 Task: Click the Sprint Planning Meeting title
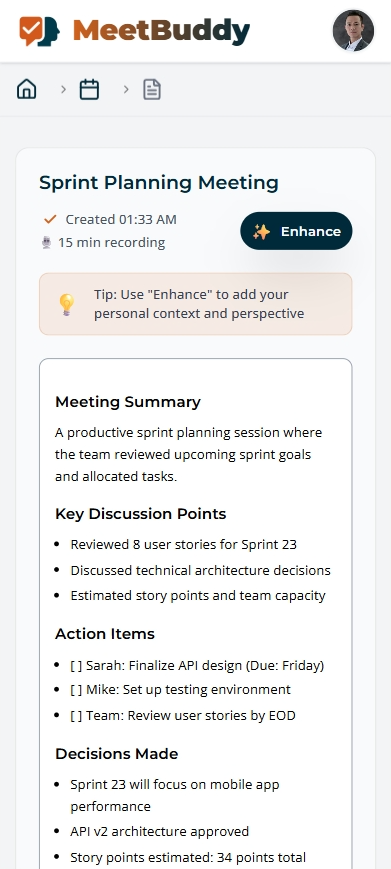(159, 182)
